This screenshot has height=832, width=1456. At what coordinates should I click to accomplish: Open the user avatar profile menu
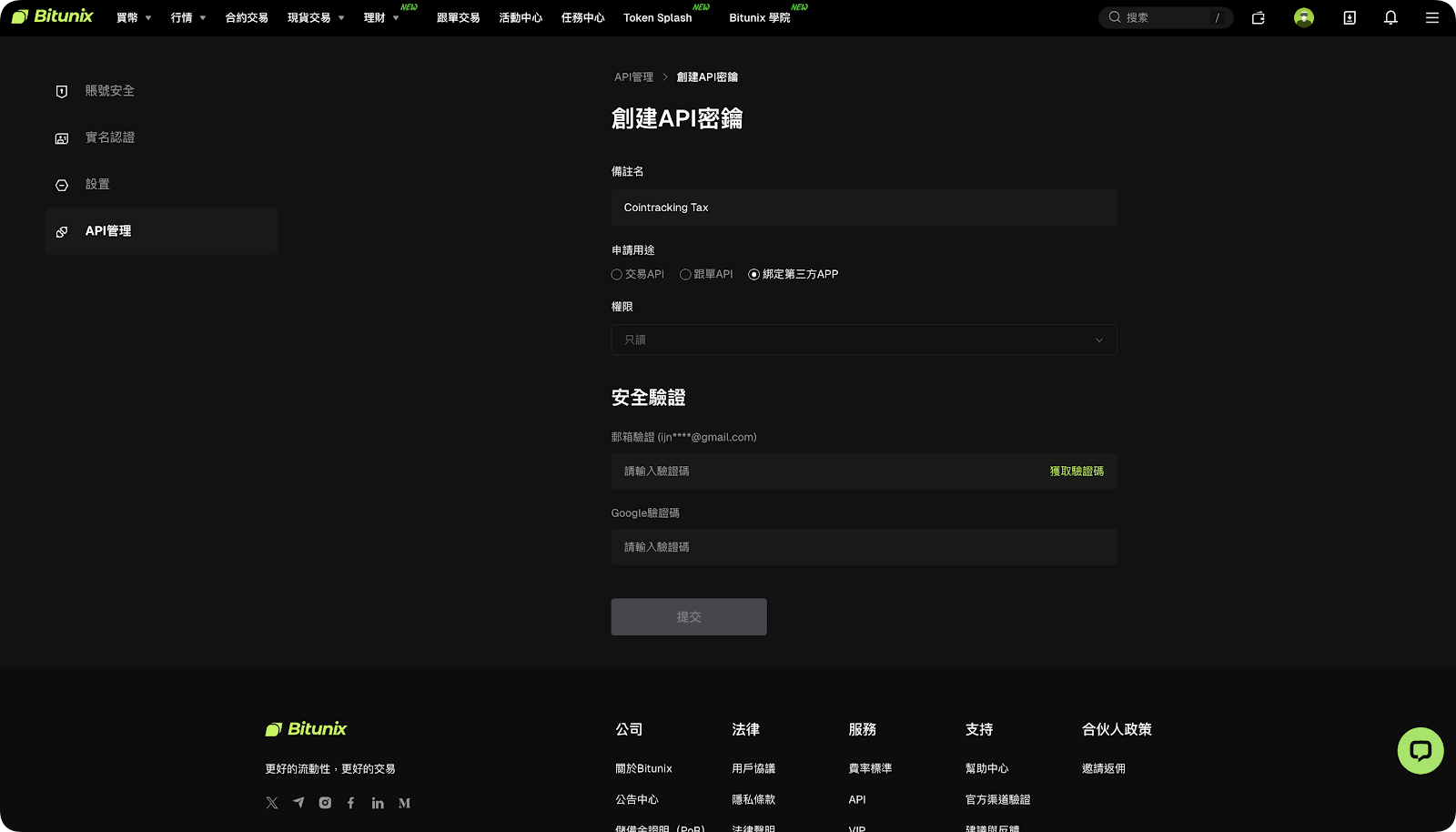(x=1303, y=17)
